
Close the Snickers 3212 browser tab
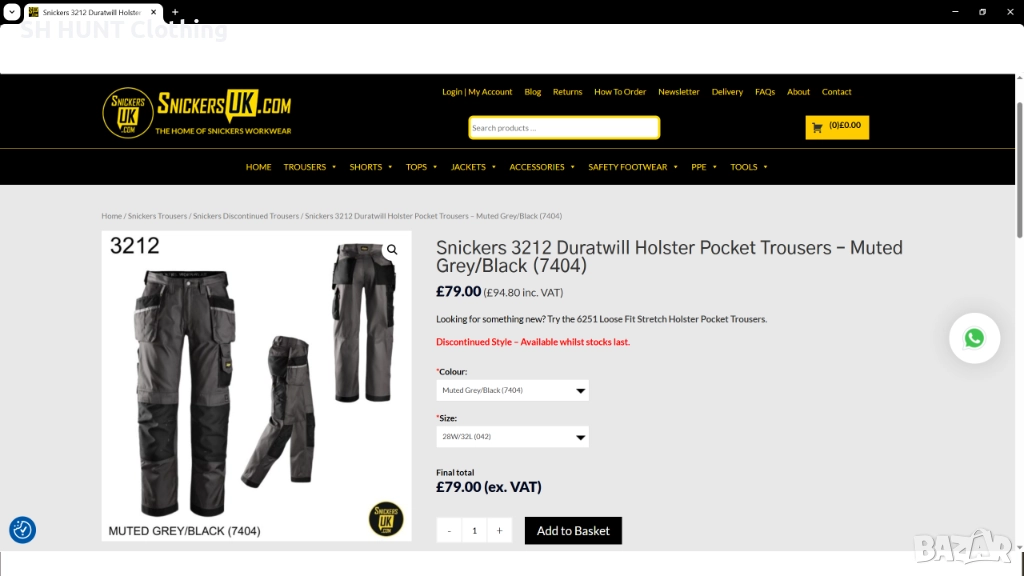153,12
